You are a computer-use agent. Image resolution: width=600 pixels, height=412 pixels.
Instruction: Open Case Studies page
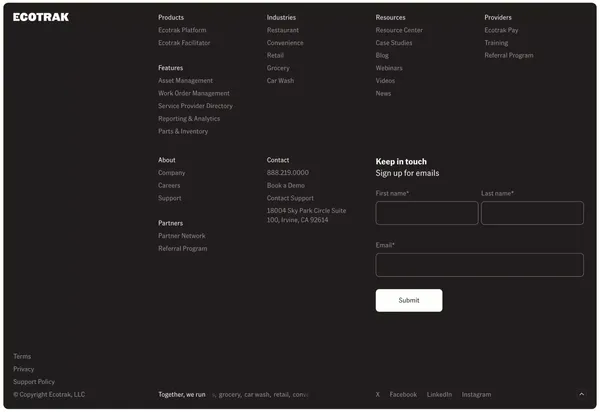click(394, 42)
